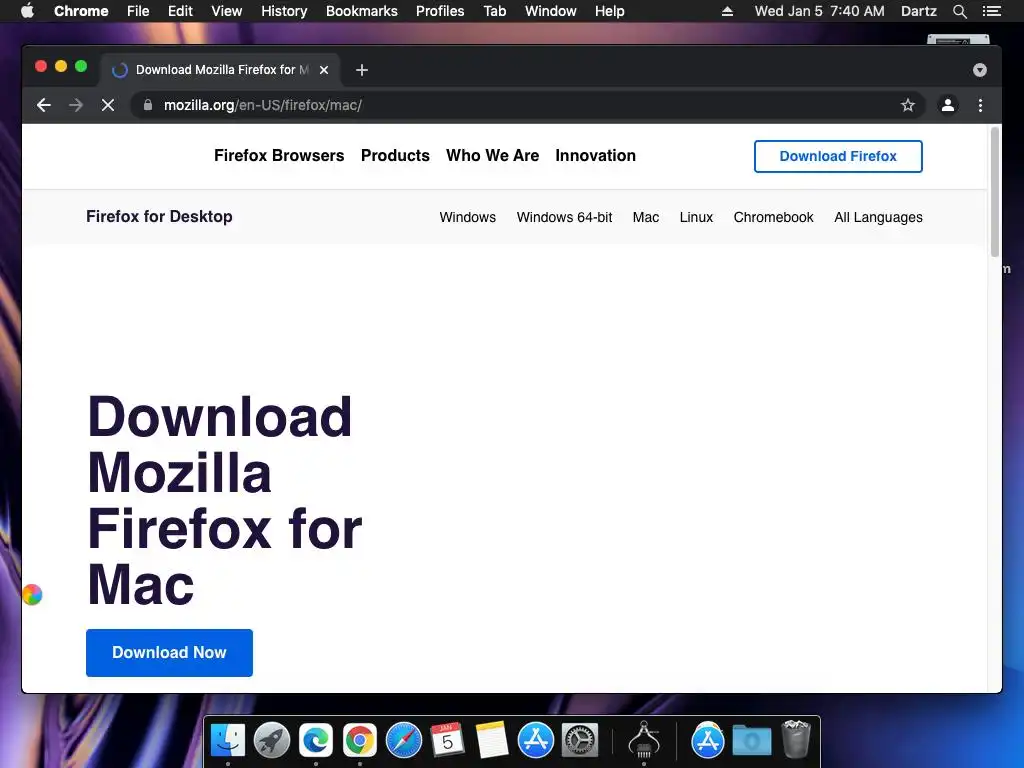Open the Chromebook link

(773, 217)
